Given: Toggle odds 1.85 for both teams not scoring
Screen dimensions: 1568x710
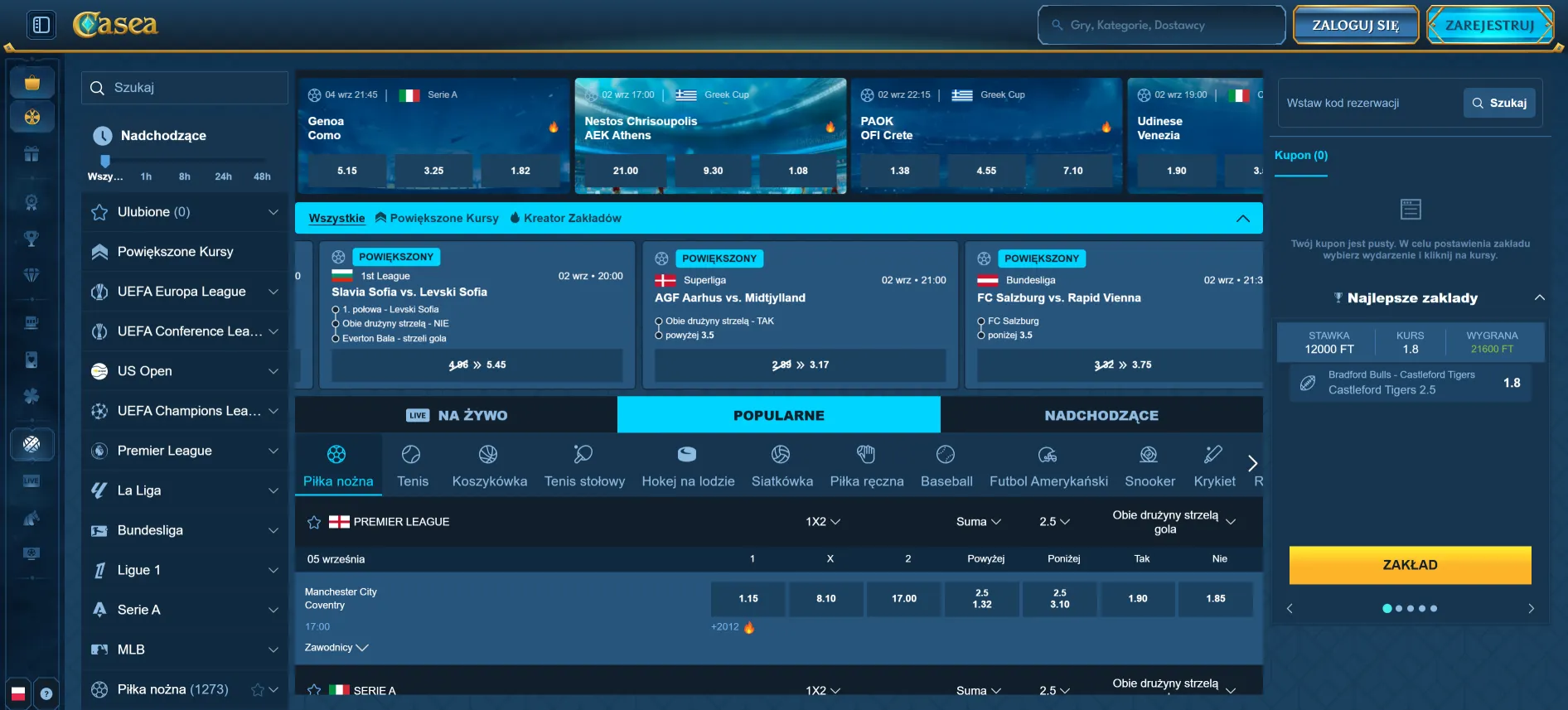Looking at the screenshot, I should pos(1216,598).
